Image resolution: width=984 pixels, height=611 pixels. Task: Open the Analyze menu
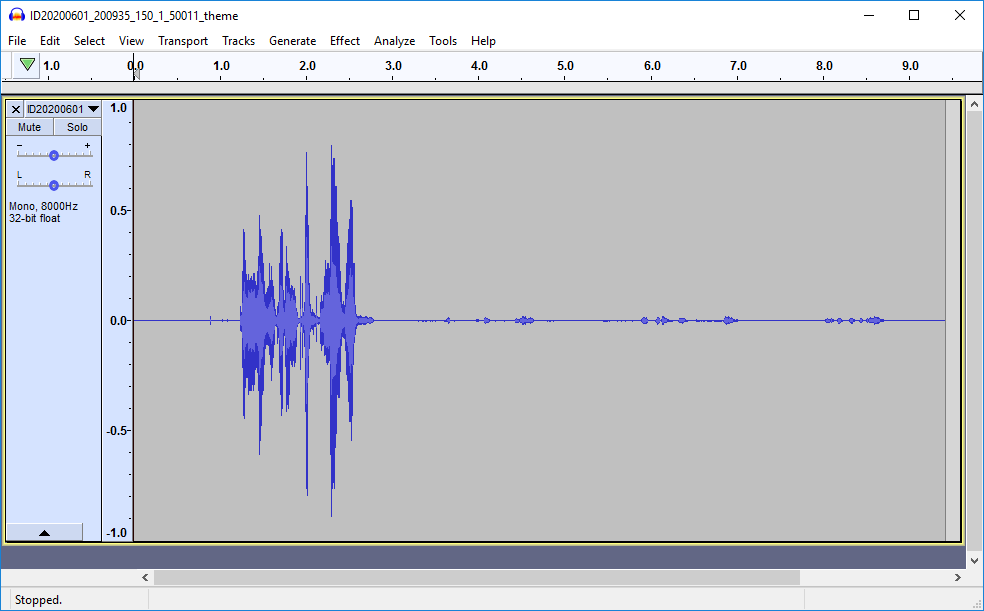point(394,41)
